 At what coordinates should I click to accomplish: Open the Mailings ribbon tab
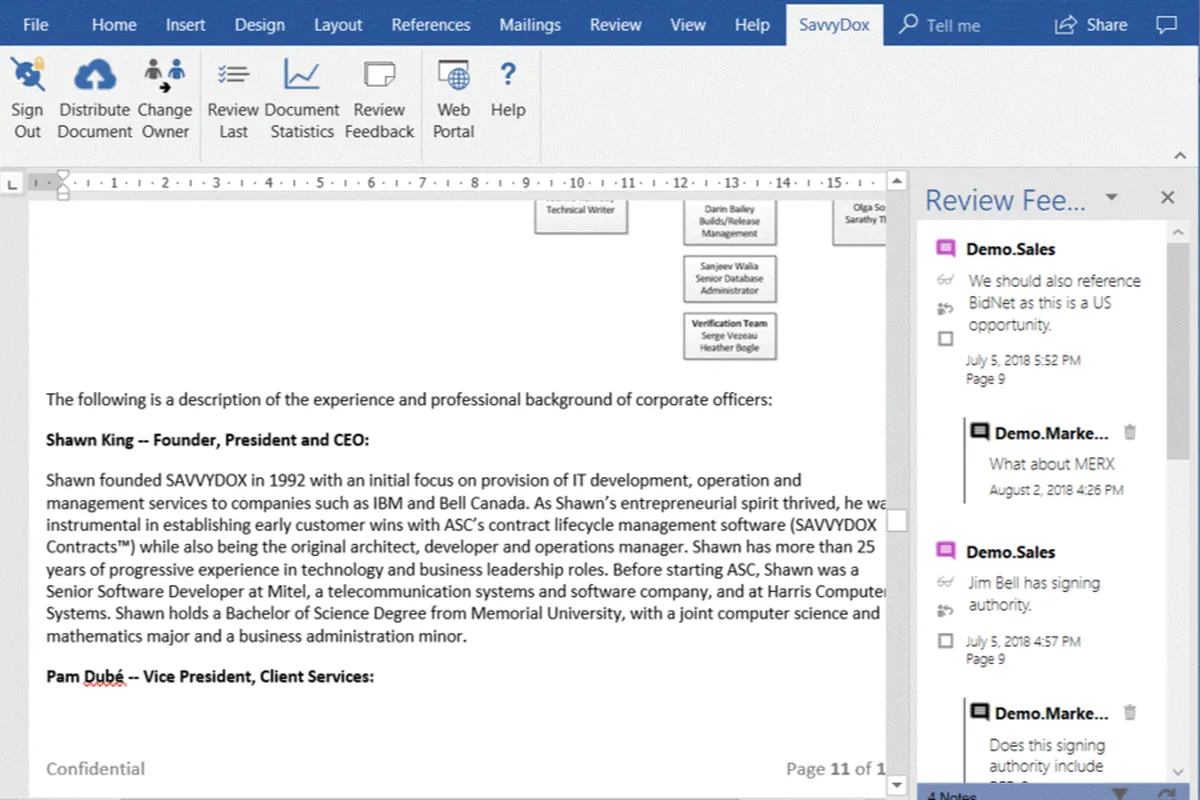(530, 25)
